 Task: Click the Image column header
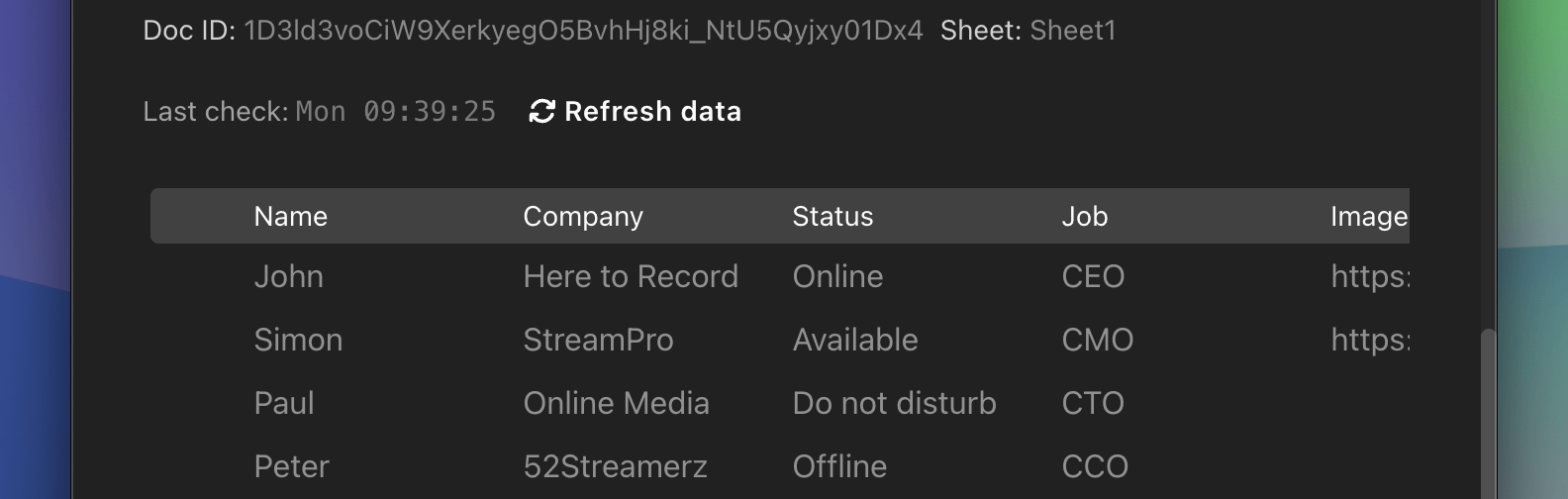coord(1368,217)
